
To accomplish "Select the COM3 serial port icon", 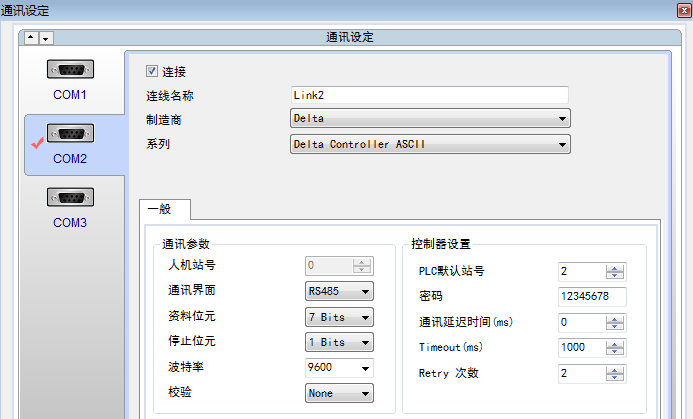I will tap(70, 198).
